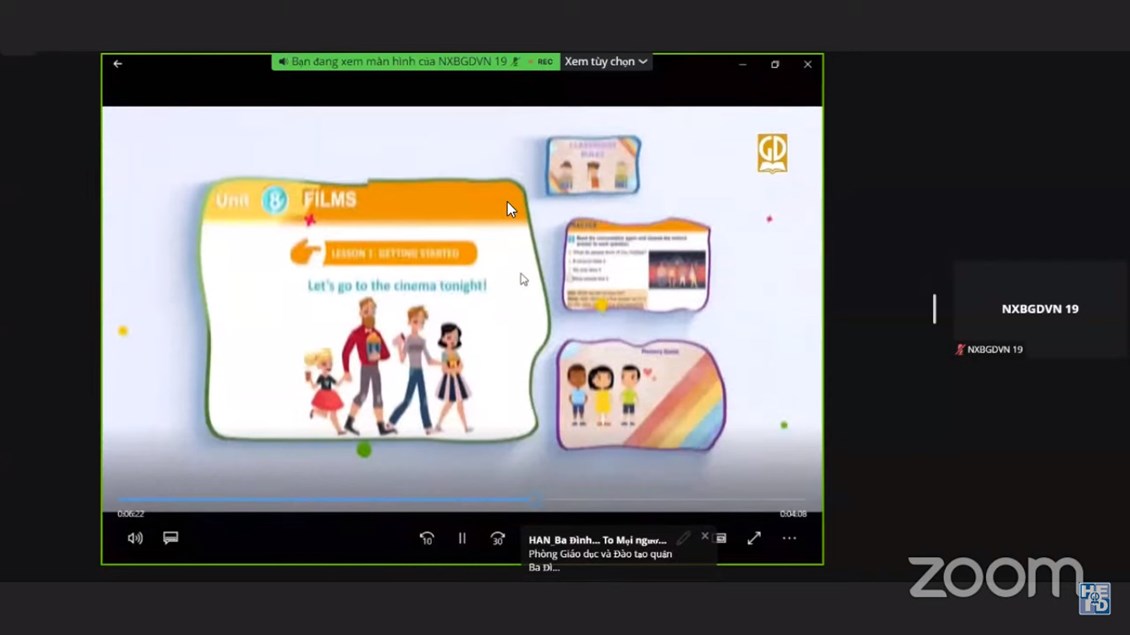Enter full screen with the expand arrows
The width and height of the screenshot is (1130, 635).
(x=754, y=538)
